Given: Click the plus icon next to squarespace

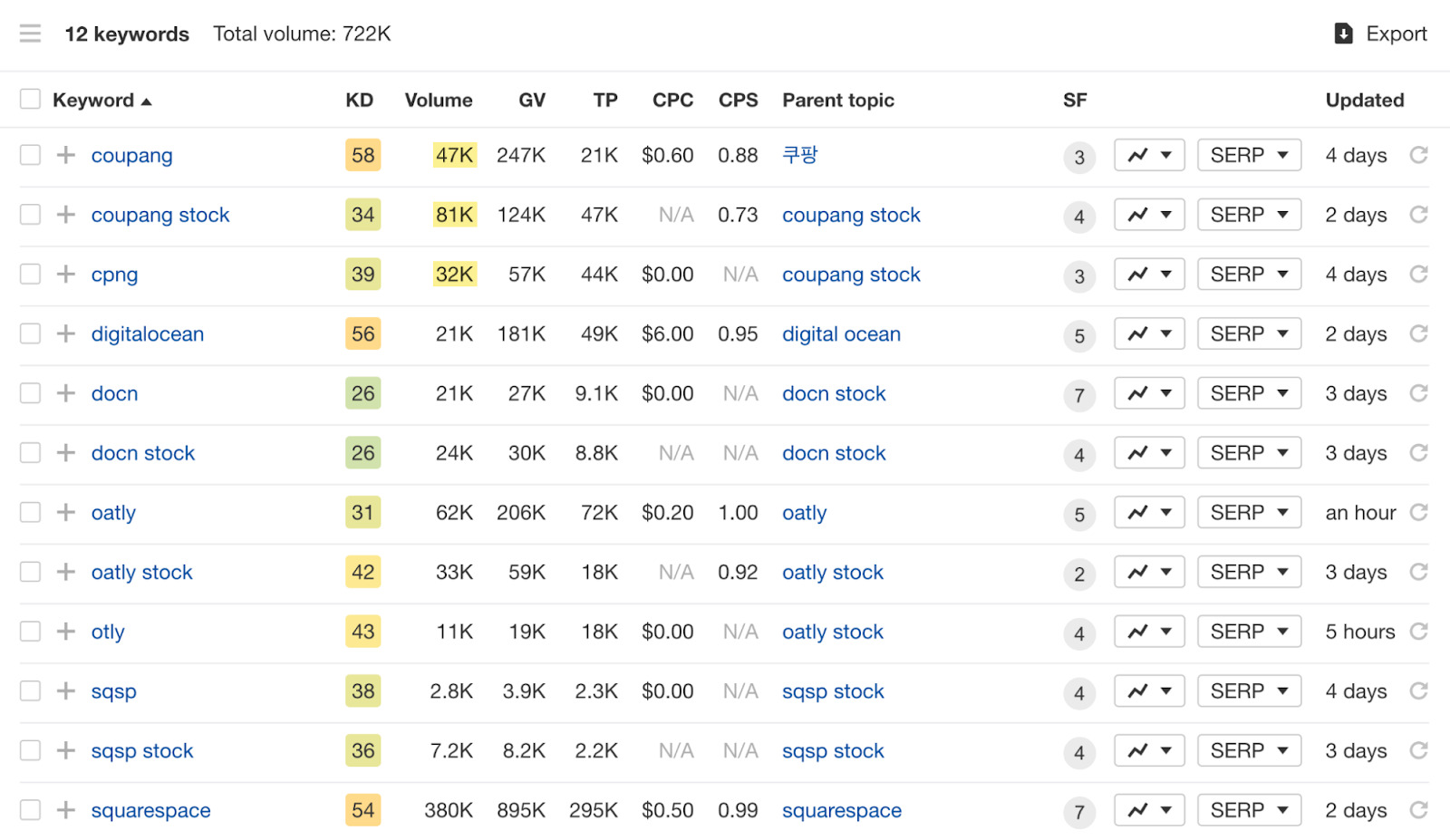Looking at the screenshot, I should (64, 810).
